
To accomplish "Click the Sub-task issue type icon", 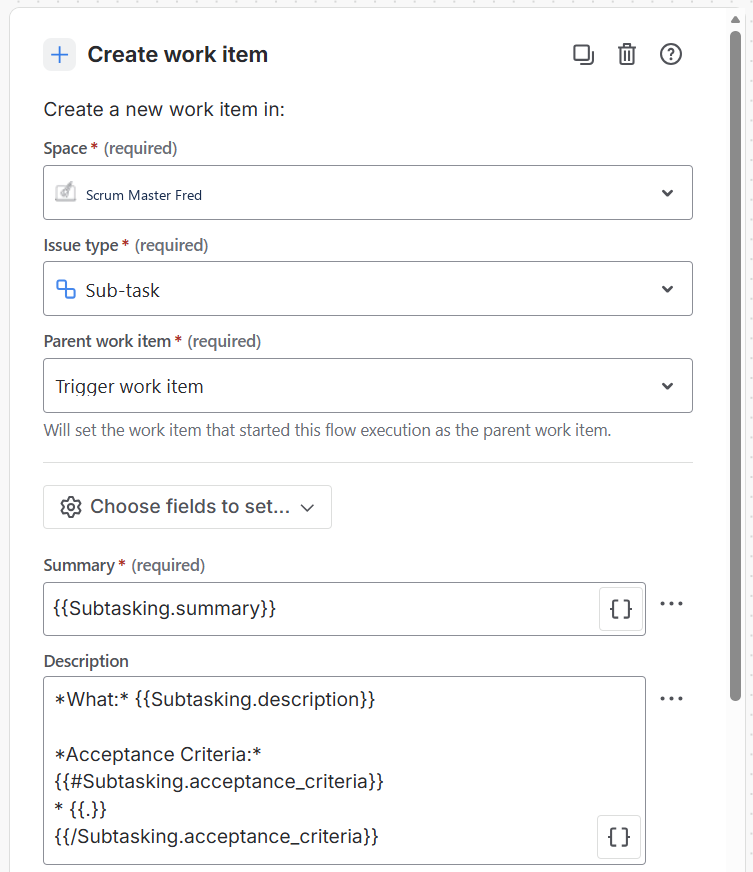I will coord(66,289).
